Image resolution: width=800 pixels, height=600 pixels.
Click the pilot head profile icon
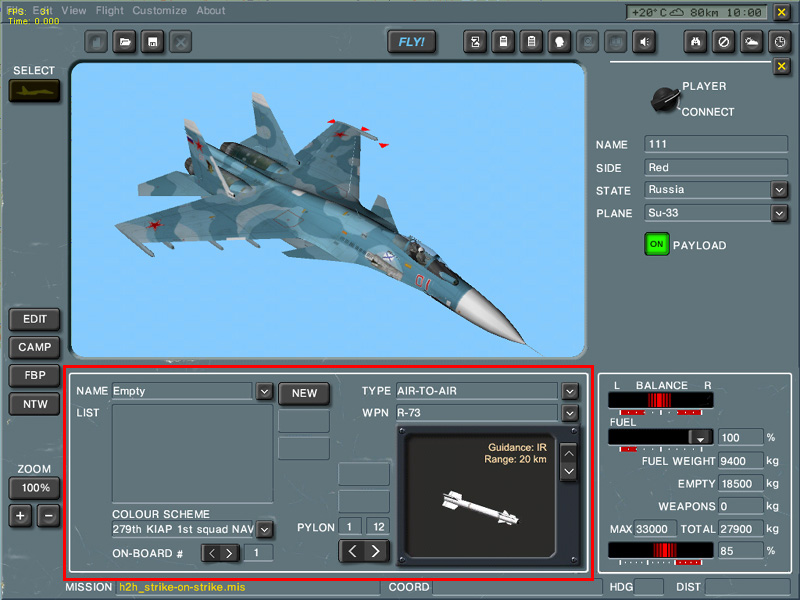(560, 42)
